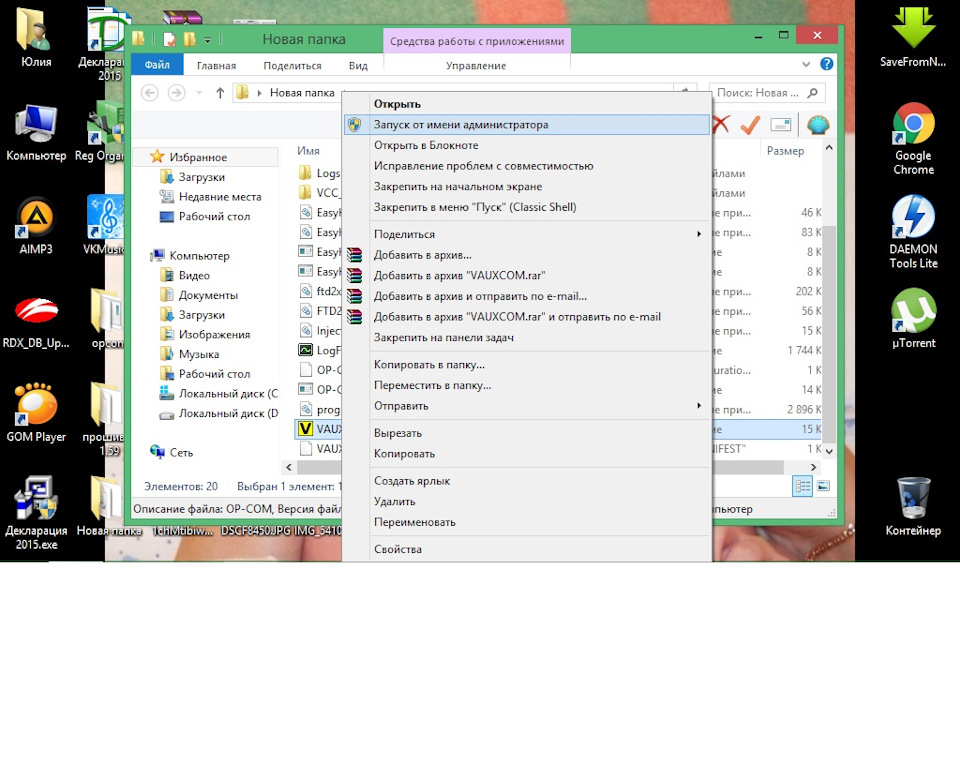Open recent locations dropdown arrow
The image size is (960, 780).
click(x=199, y=93)
